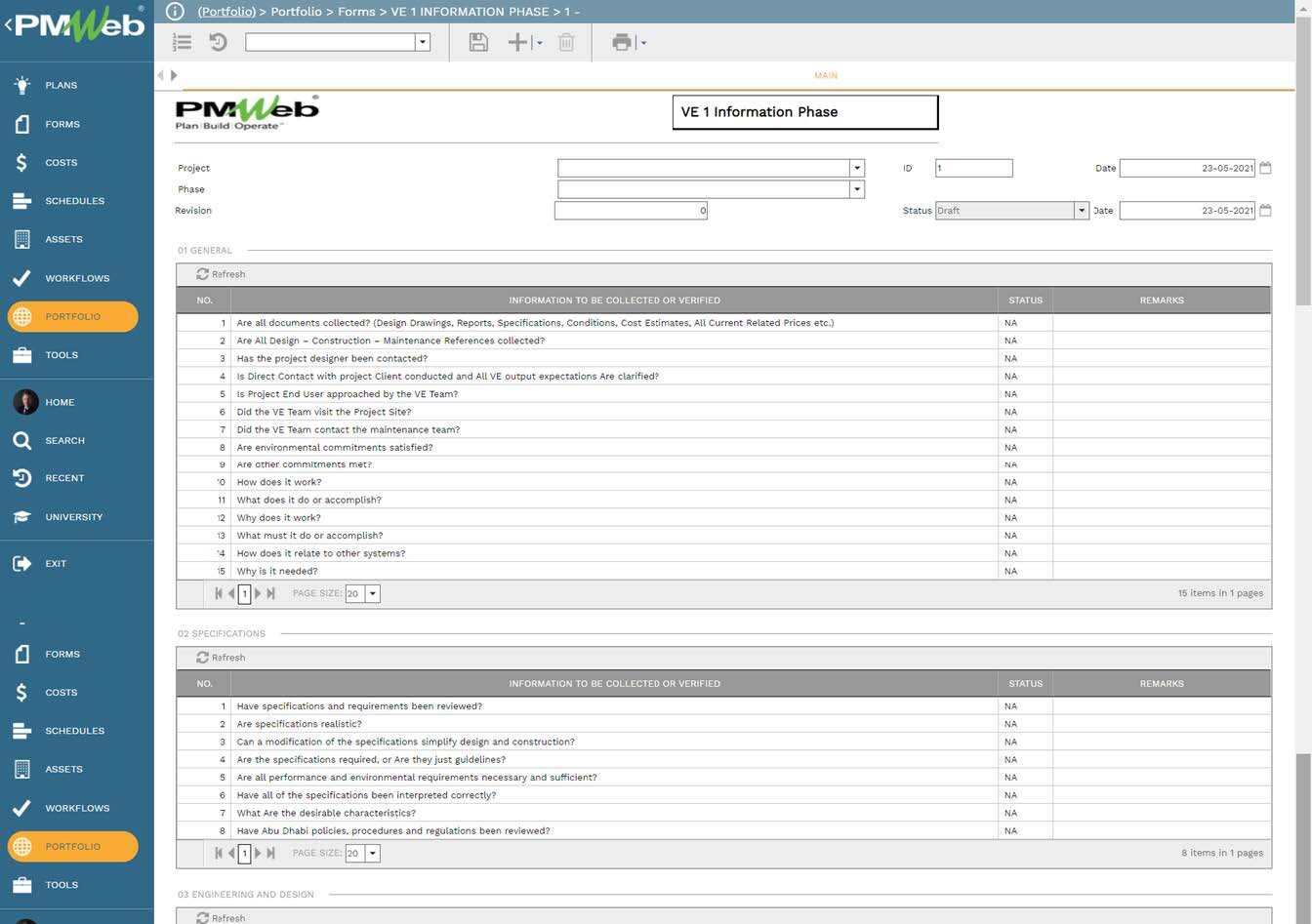
Task: Save the VE 1 Information Phase form
Action: point(477,41)
